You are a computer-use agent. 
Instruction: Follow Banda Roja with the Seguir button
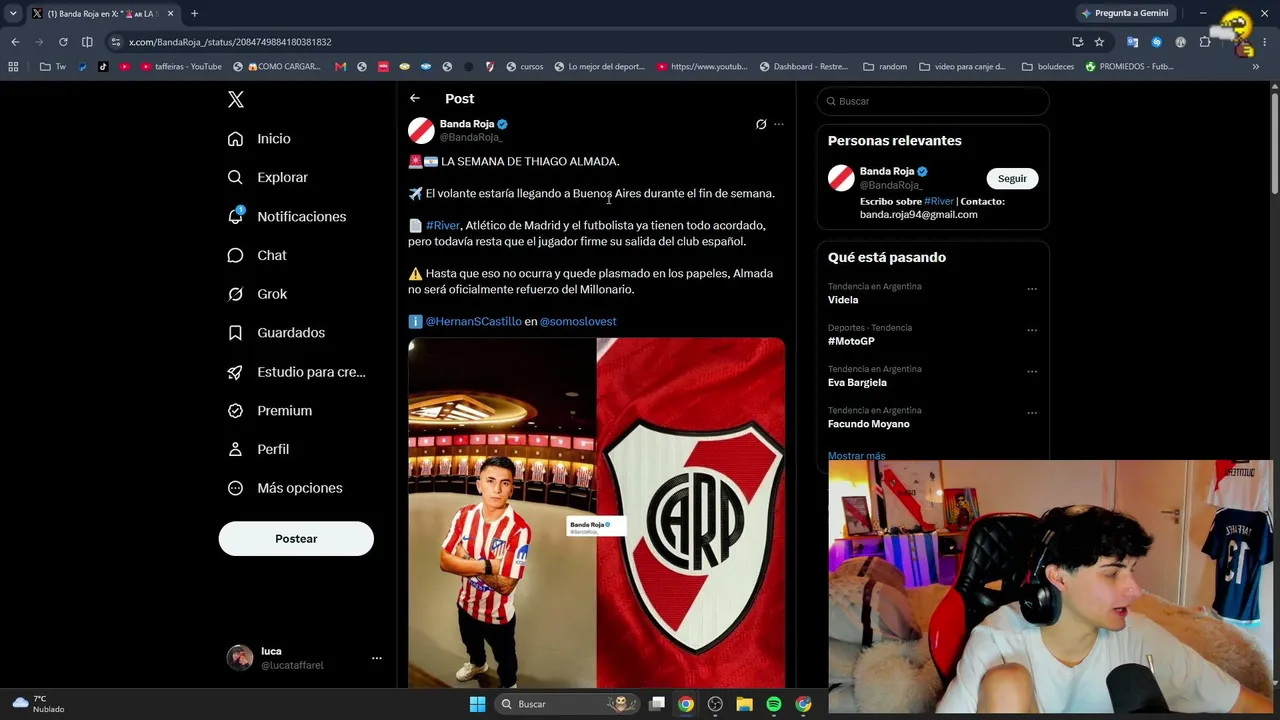[1012, 178]
